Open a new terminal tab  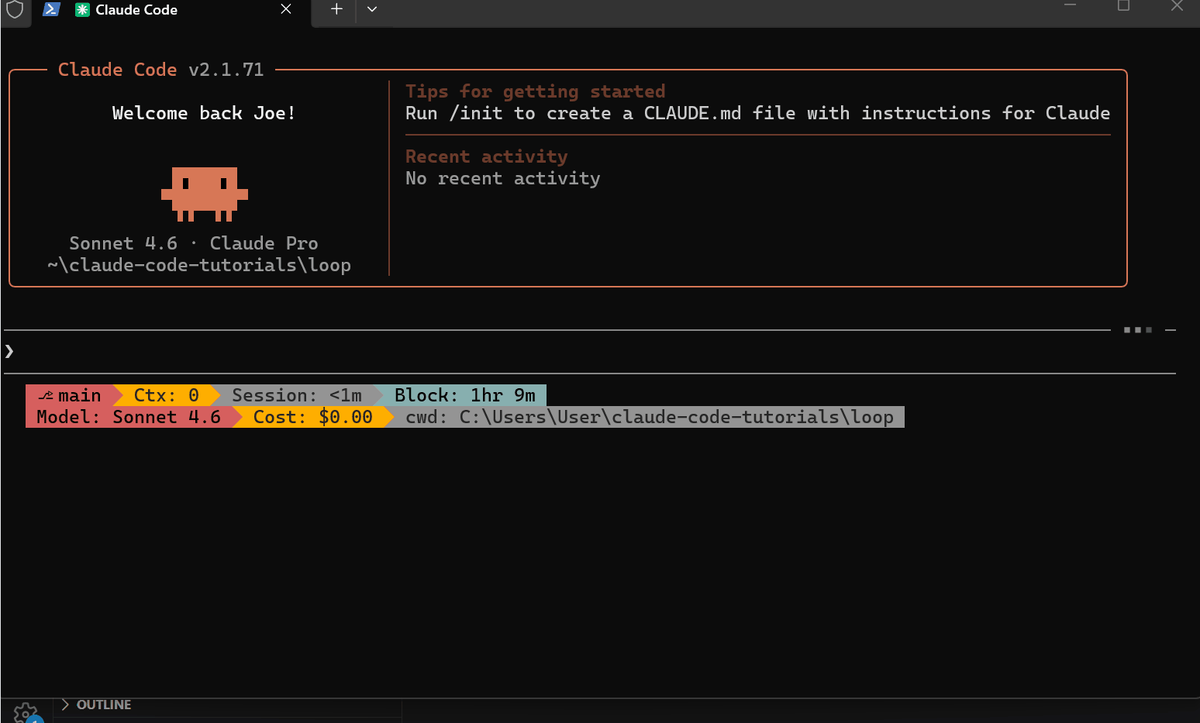tap(337, 9)
